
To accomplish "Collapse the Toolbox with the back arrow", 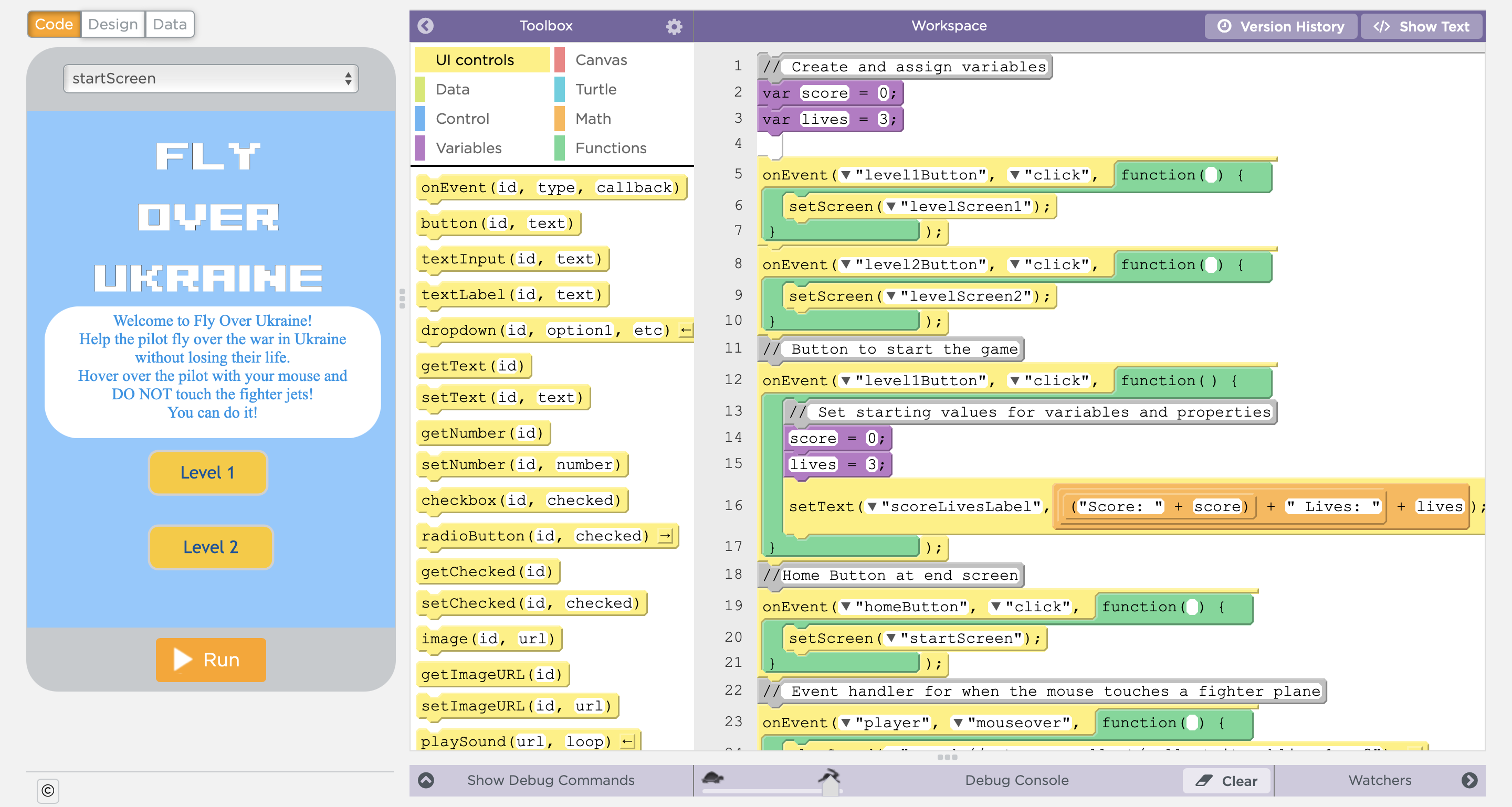I will click(x=426, y=26).
